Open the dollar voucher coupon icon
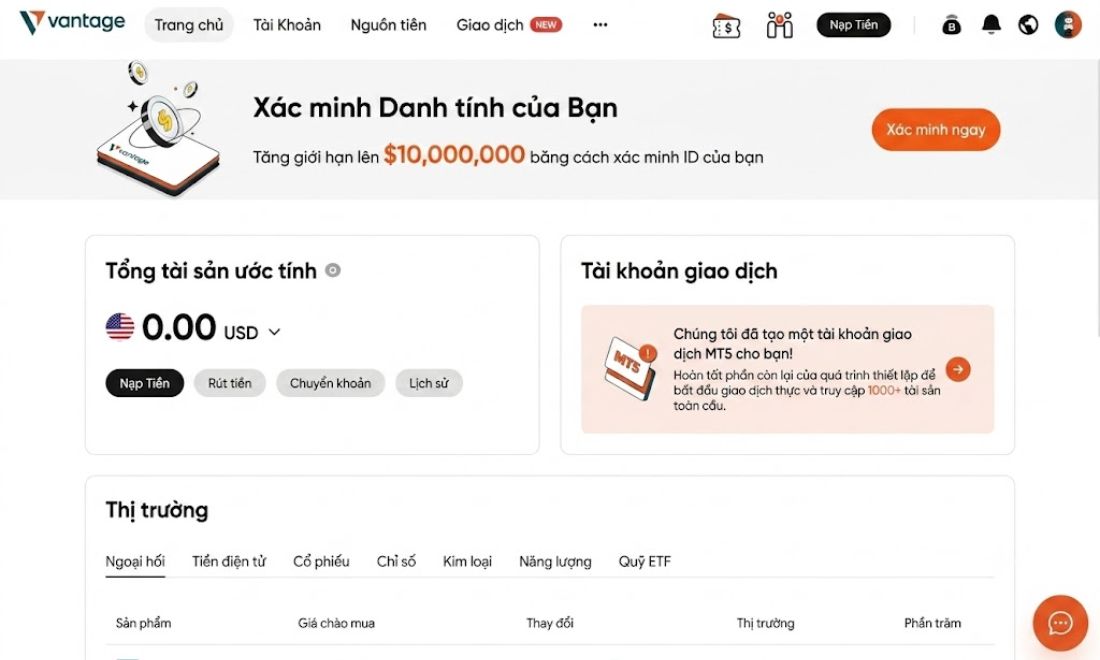This screenshot has height=660, width=1100. click(x=726, y=26)
